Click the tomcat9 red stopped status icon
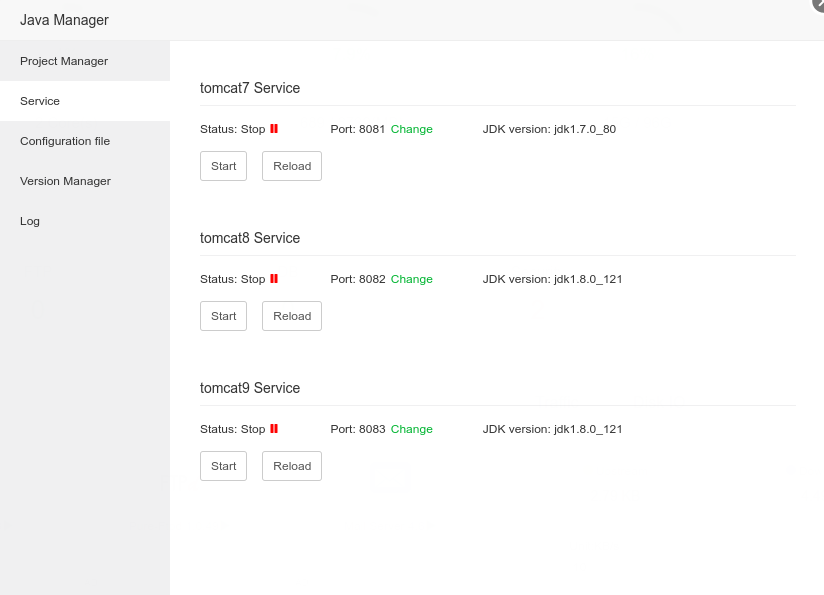 [274, 429]
